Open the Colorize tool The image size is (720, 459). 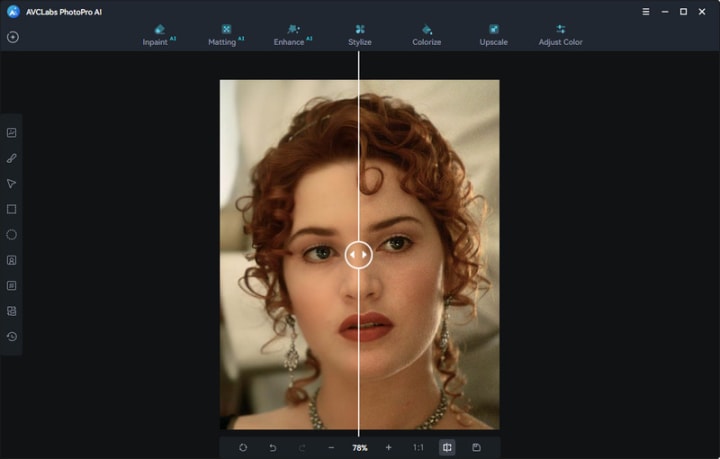(427, 35)
